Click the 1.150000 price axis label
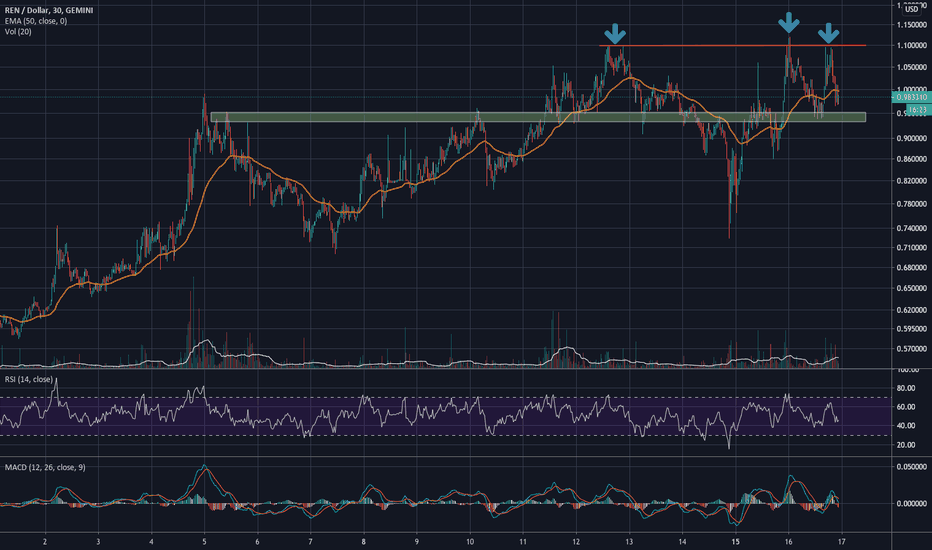Screen dimensions: 932x550 tap(911, 25)
